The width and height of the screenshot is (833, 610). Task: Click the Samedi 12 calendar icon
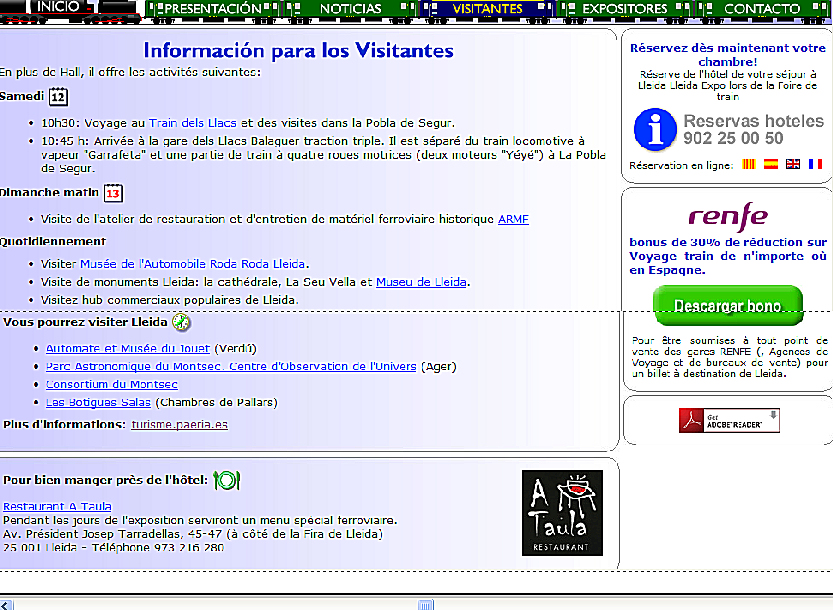tap(58, 97)
